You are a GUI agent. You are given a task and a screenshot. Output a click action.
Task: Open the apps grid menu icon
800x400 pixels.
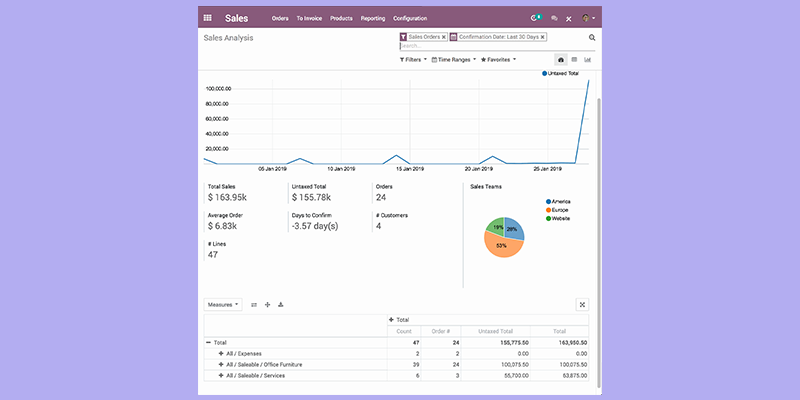click(207, 18)
